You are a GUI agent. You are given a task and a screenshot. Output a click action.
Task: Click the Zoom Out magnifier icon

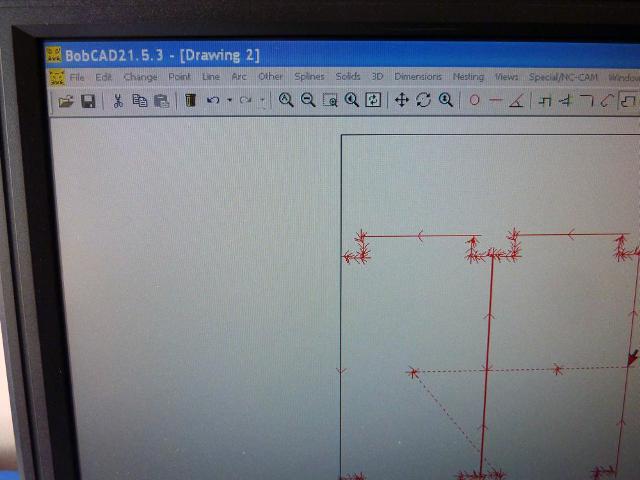tap(308, 100)
